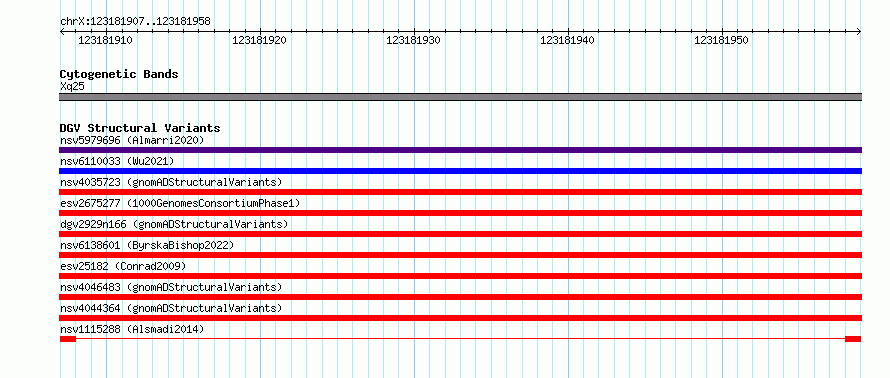
Task: Open variant label nsv4044364 (gnomADStructuralVariants)
Action: [171, 308]
